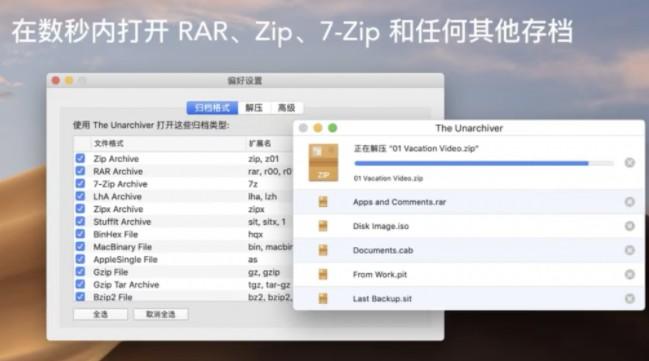Remove From Work.pit from queue
This screenshot has width=649, height=361.
(630, 274)
